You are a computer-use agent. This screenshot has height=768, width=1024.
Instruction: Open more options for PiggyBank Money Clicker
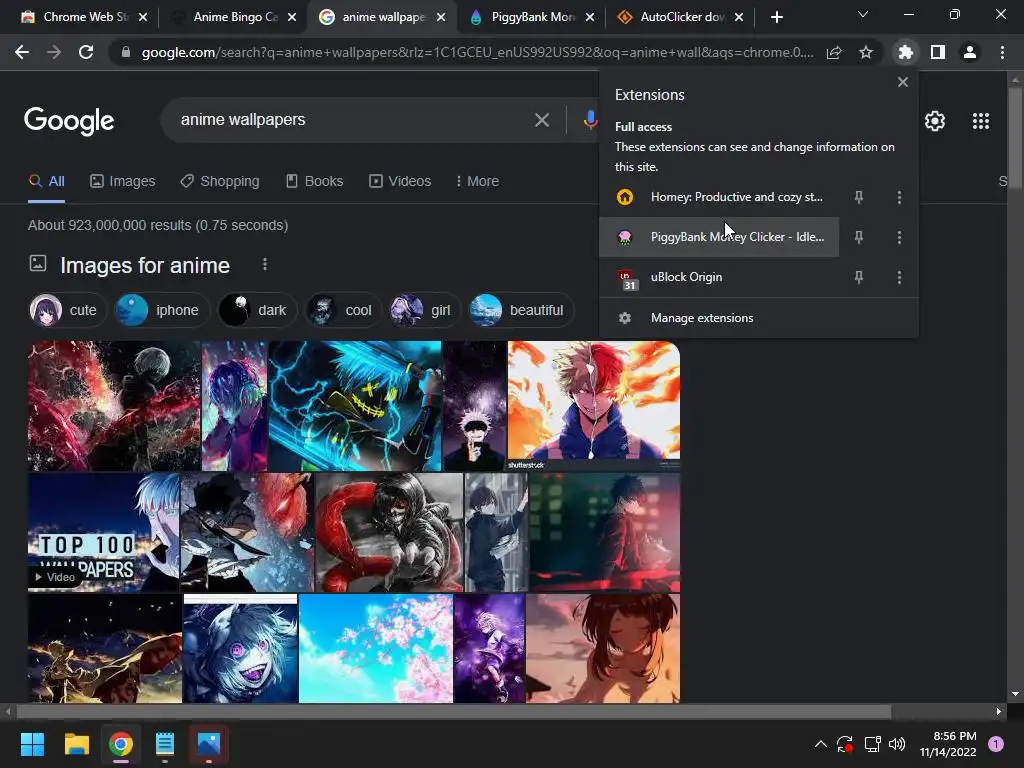coord(899,237)
